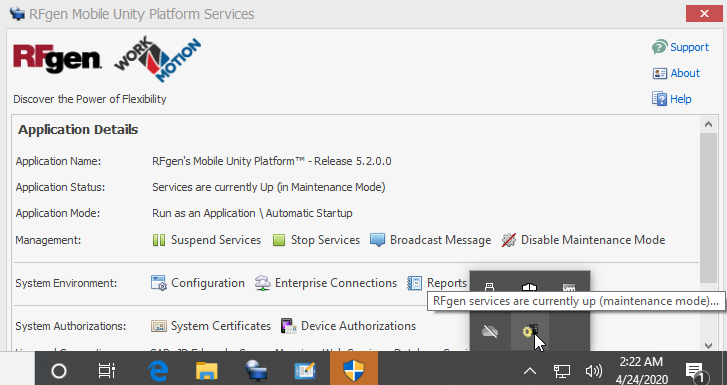Click the RFgen globe-monitor taskbar icon
The width and height of the screenshot is (727, 385).
click(256, 371)
